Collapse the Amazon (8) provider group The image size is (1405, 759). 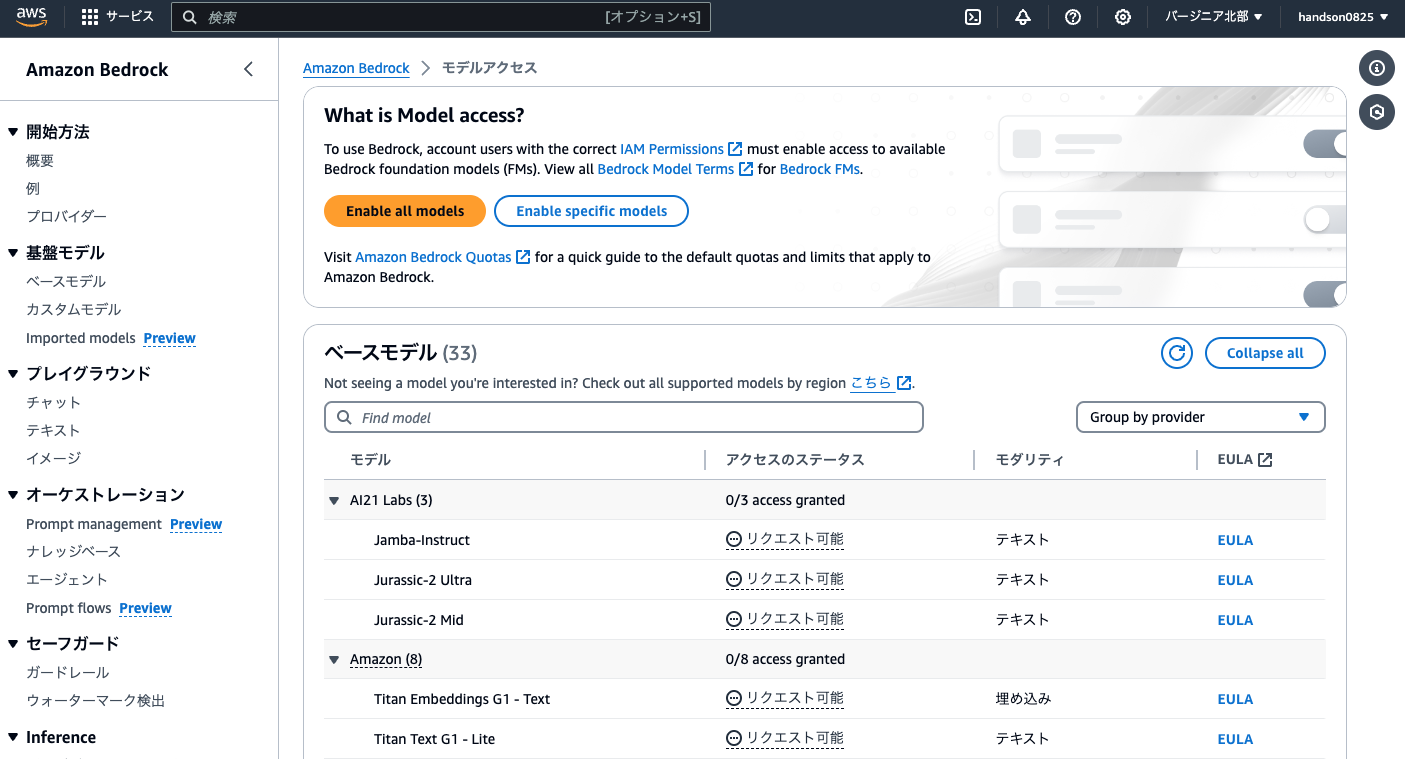(334, 660)
